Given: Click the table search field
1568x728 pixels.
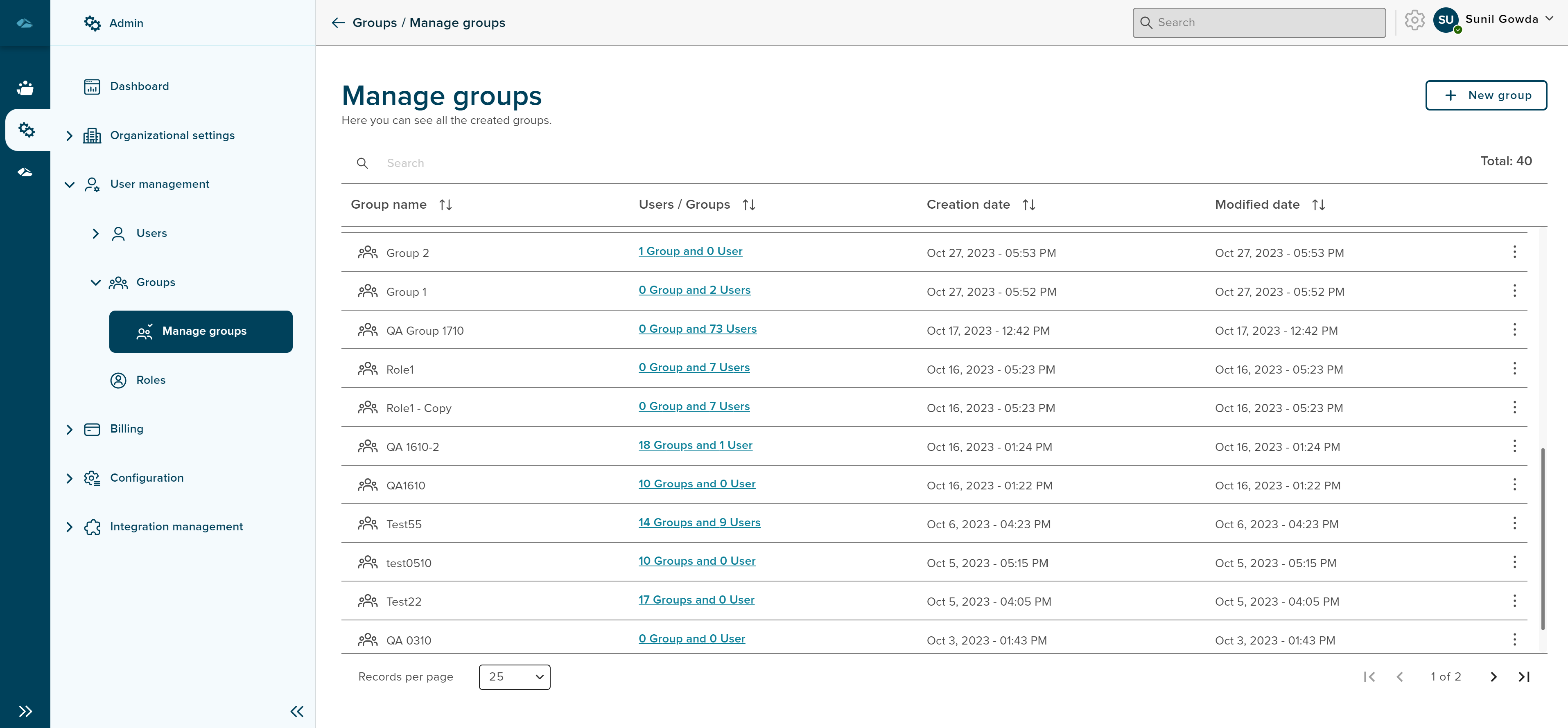Looking at the screenshot, I should 487,162.
